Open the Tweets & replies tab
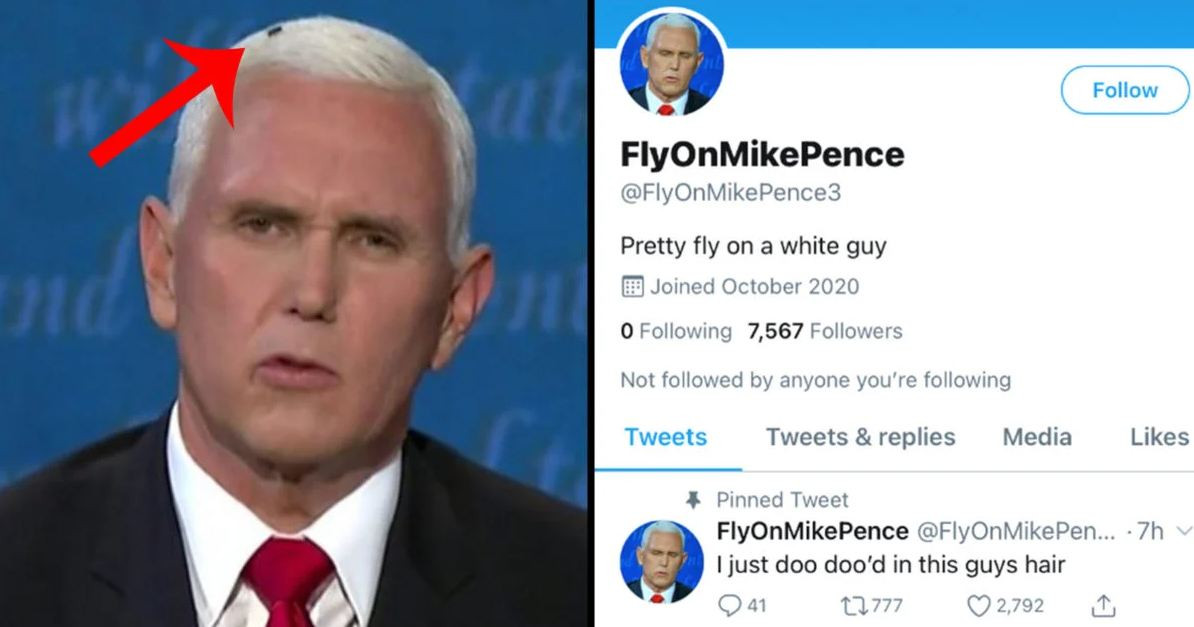 coord(860,437)
